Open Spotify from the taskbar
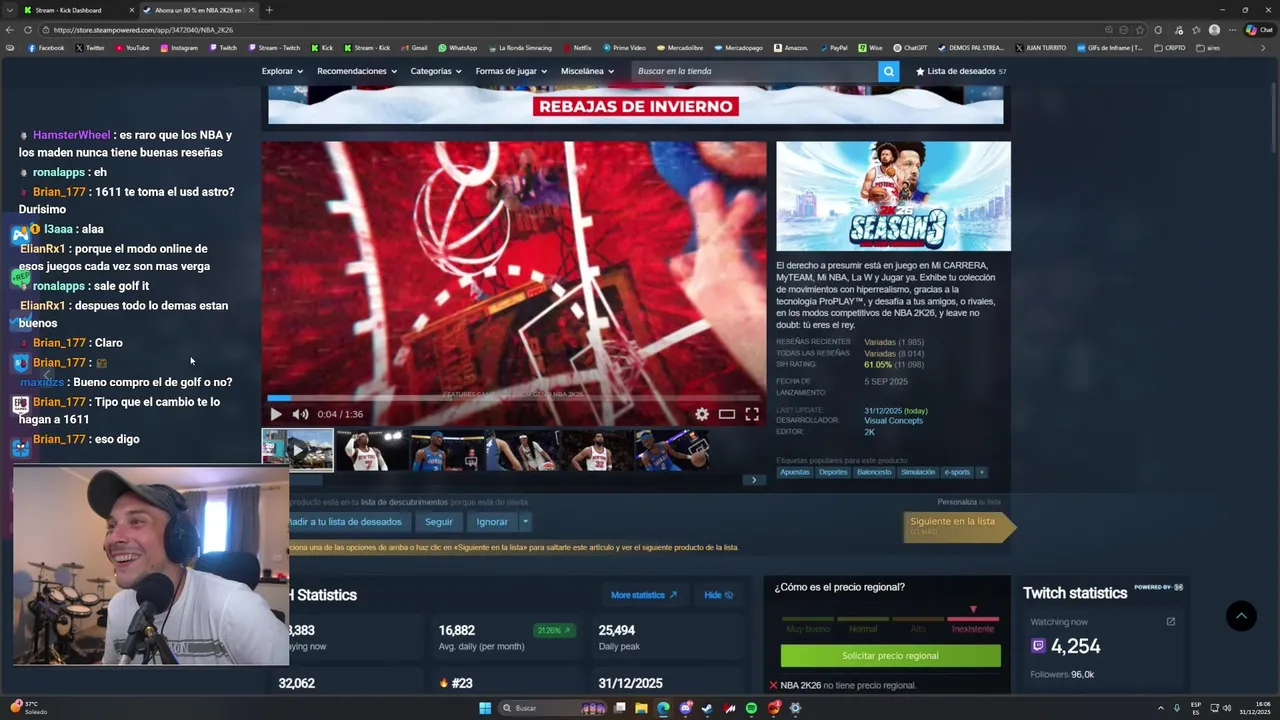Image resolution: width=1280 pixels, height=720 pixels. click(751, 708)
